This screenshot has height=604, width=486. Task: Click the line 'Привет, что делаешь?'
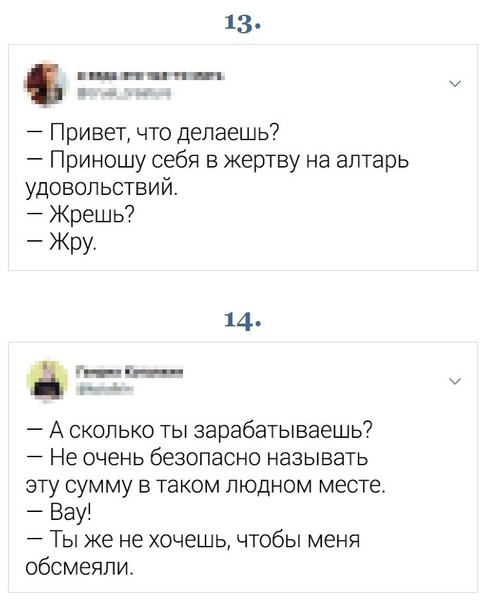tap(153, 134)
